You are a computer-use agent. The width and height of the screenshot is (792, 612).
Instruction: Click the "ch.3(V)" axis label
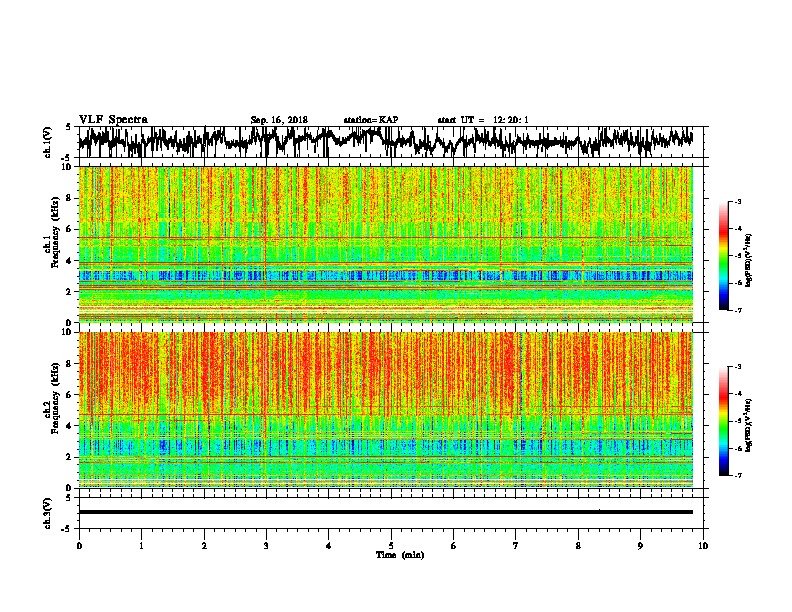pos(48,513)
